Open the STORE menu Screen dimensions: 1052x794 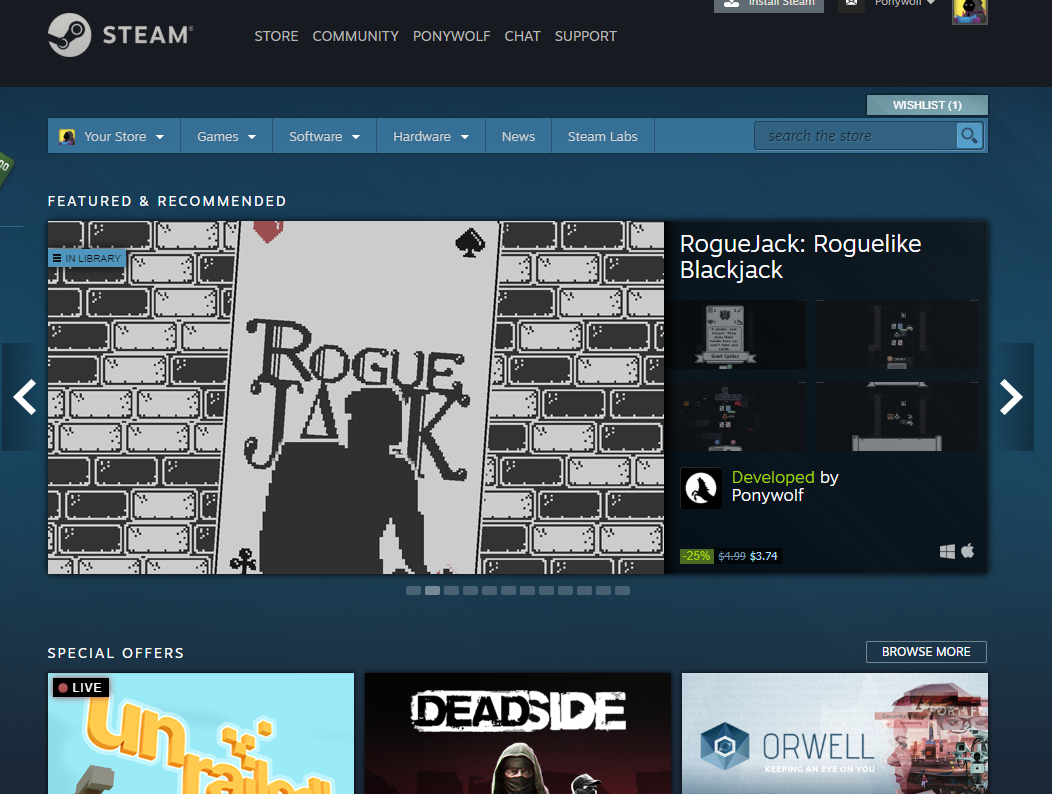pos(276,36)
